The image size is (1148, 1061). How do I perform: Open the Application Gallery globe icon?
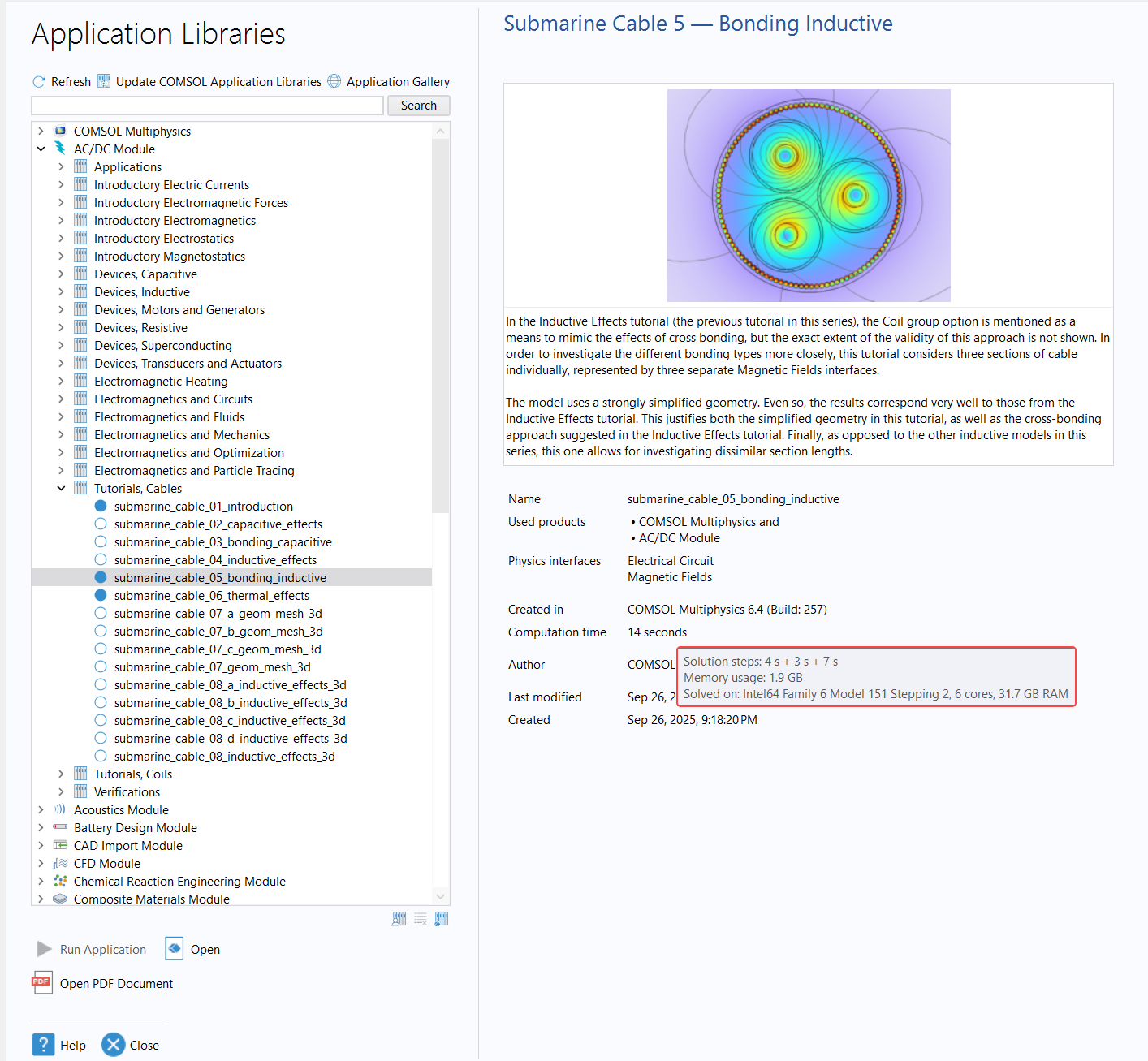(334, 81)
